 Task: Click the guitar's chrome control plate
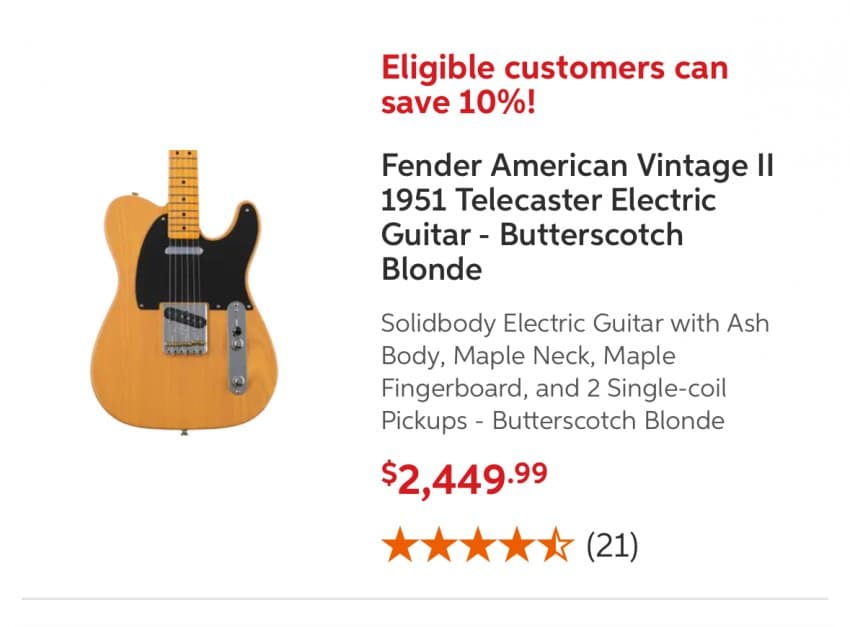[237, 347]
